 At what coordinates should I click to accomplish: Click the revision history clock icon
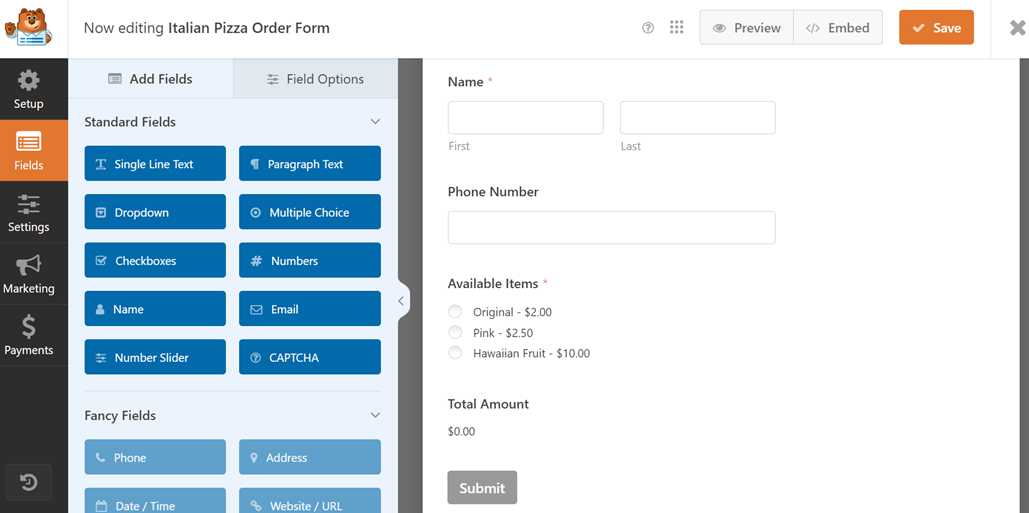click(x=29, y=483)
